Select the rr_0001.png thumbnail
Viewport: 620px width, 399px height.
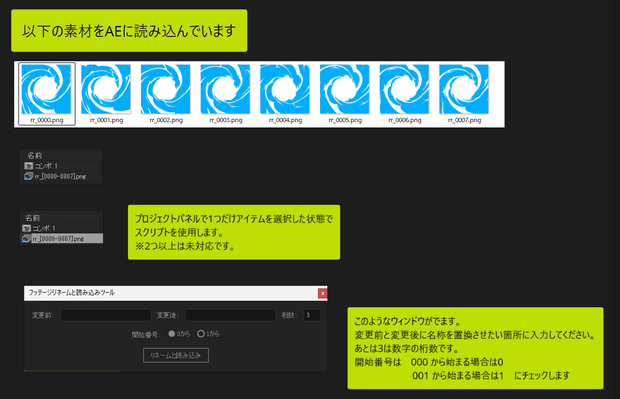click(106, 89)
